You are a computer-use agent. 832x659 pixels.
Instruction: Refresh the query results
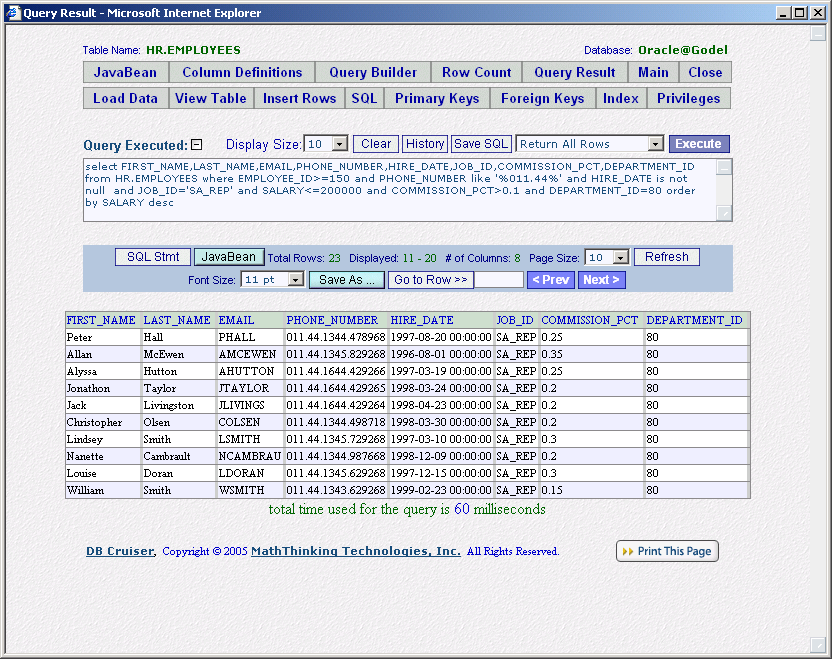click(666, 257)
